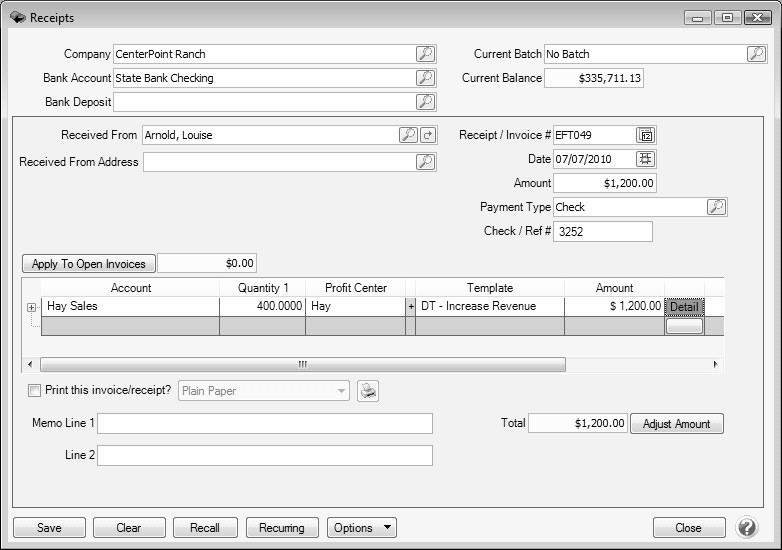
Task: Click the Recall button
Action: click(x=205, y=528)
